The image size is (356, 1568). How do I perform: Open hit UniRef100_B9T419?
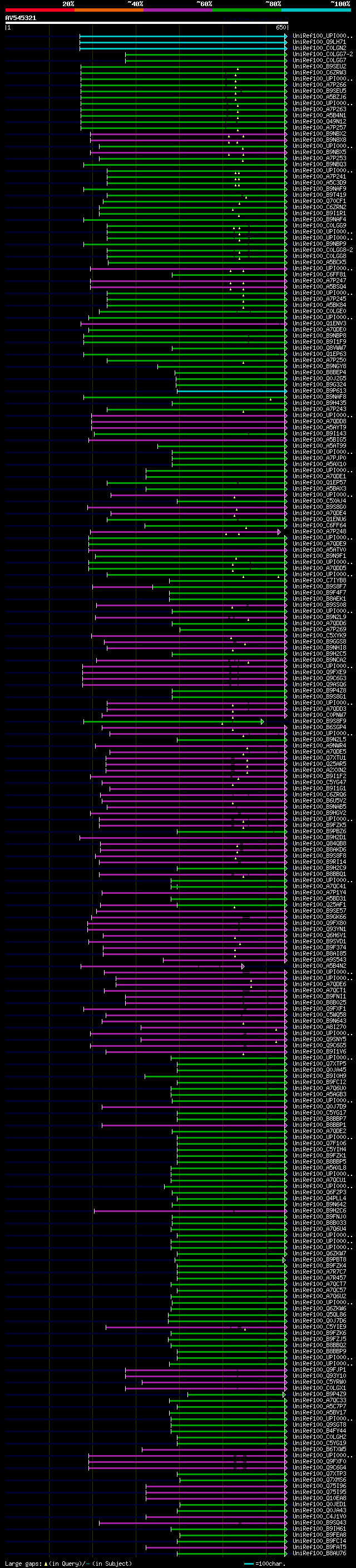coord(319,195)
